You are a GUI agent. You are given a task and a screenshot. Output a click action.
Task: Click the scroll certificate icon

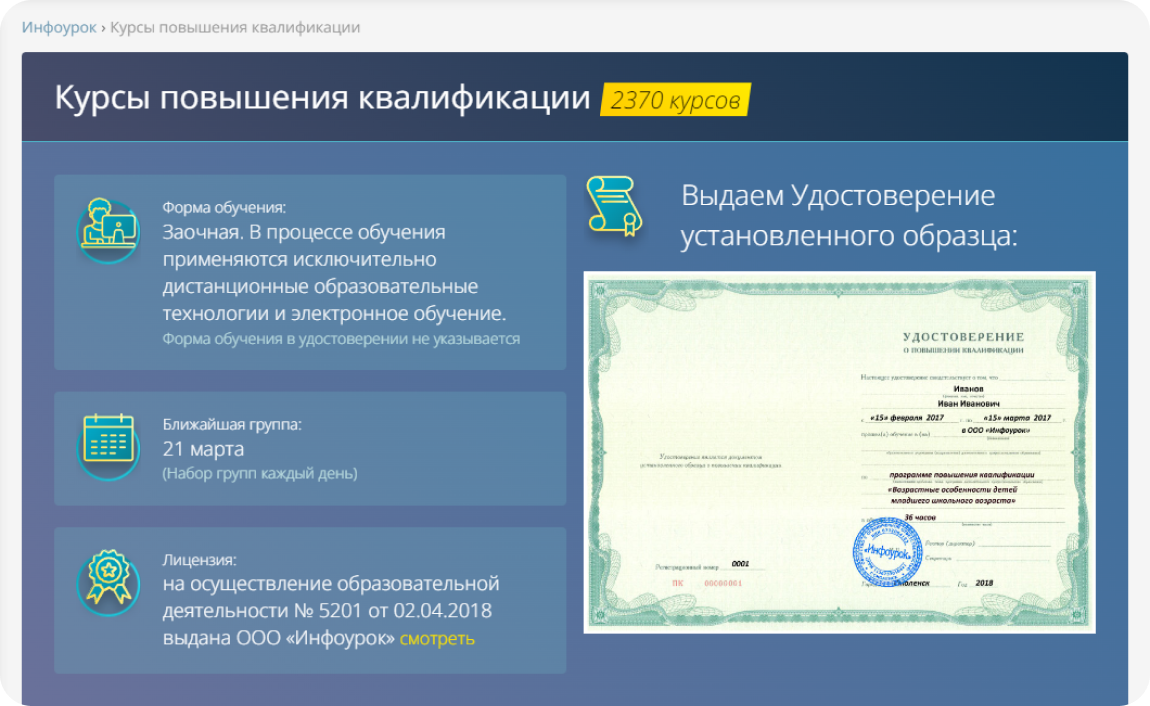click(x=615, y=207)
